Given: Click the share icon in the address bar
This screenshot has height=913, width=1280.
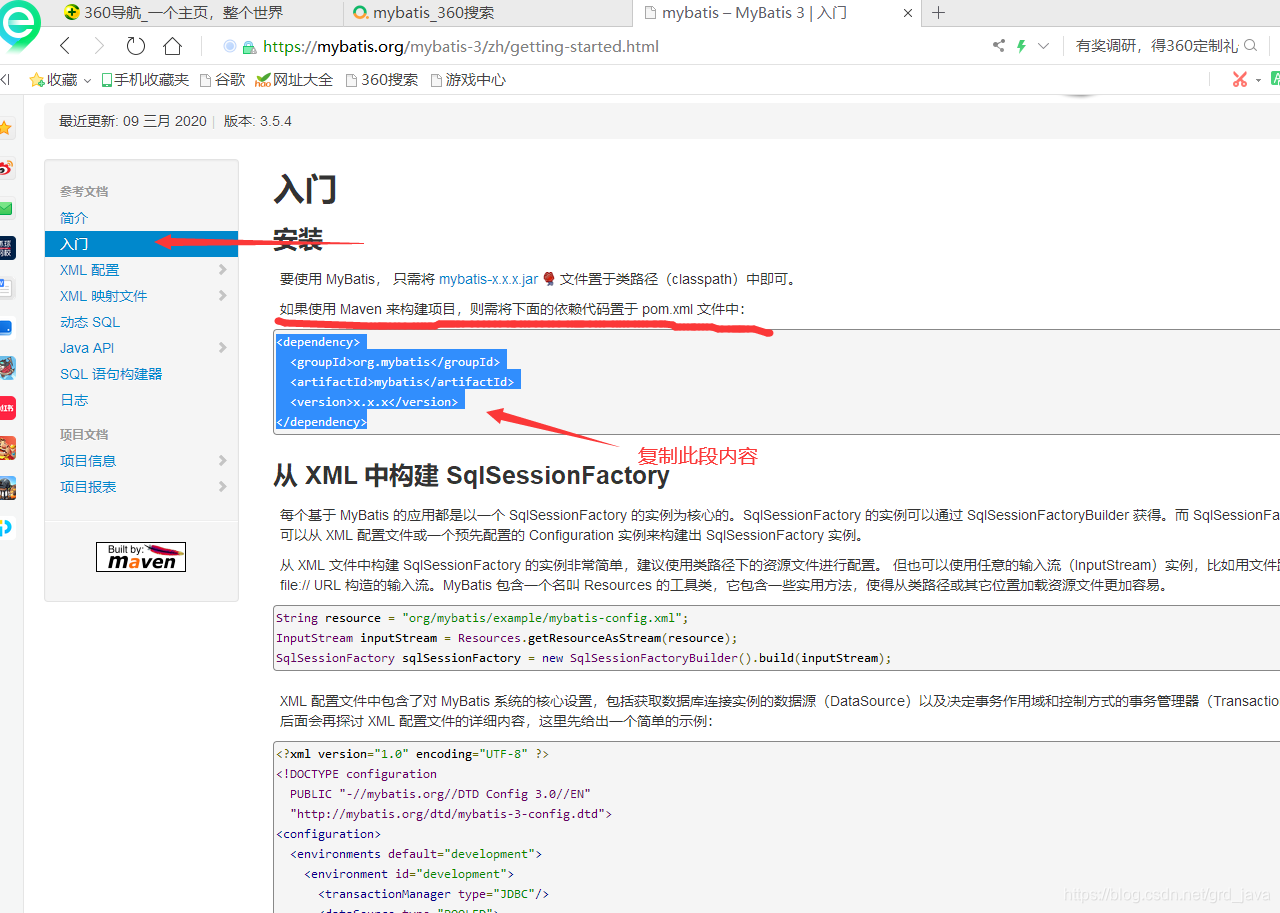Looking at the screenshot, I should (998, 46).
